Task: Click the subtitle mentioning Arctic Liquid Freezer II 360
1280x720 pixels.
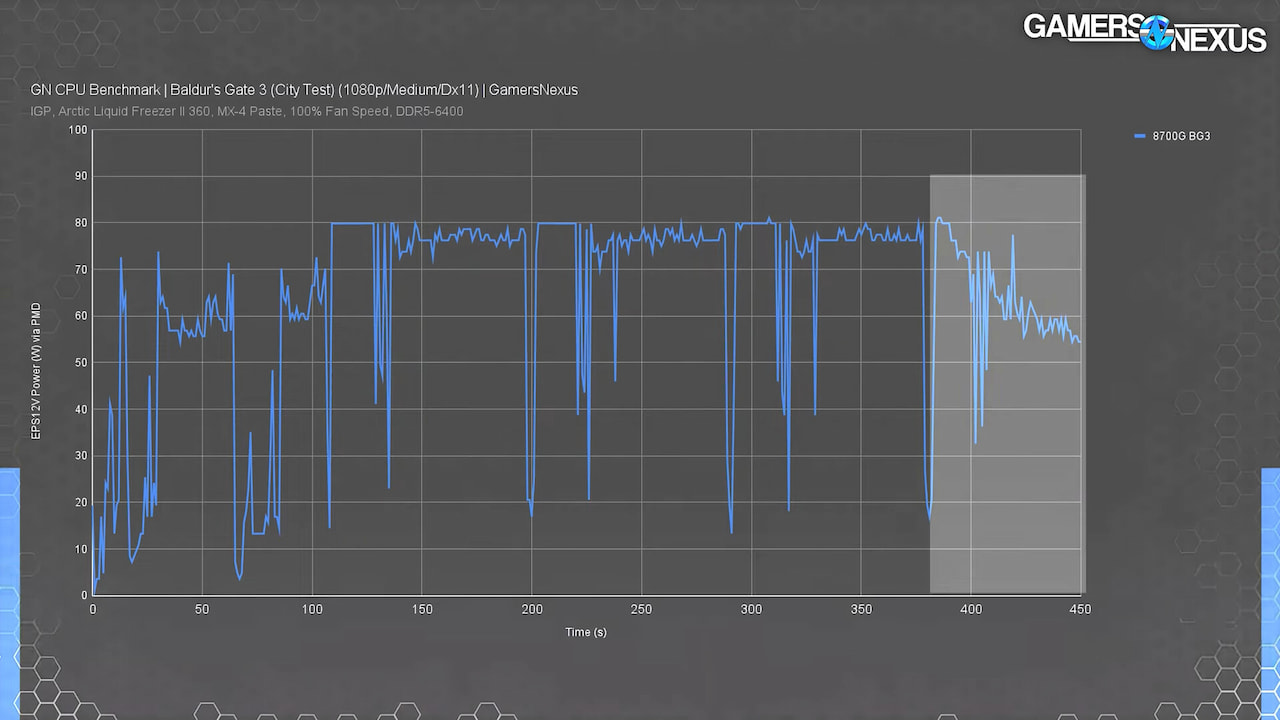Action: pyautogui.click(x=247, y=111)
